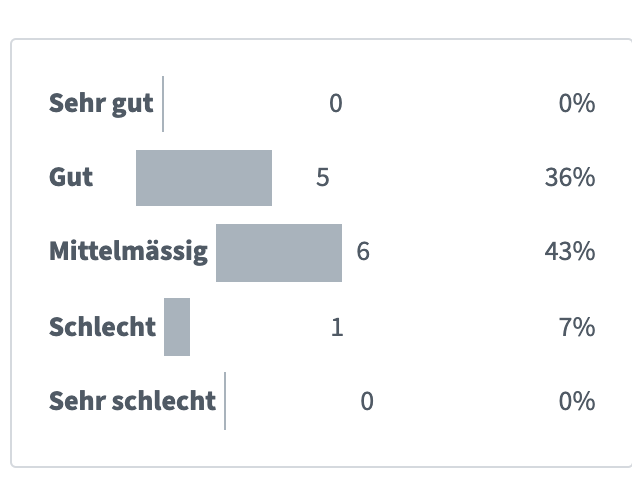632x490 pixels.
Task: Click the 0% value in the Sehr schlecht row
Action: click(x=577, y=401)
